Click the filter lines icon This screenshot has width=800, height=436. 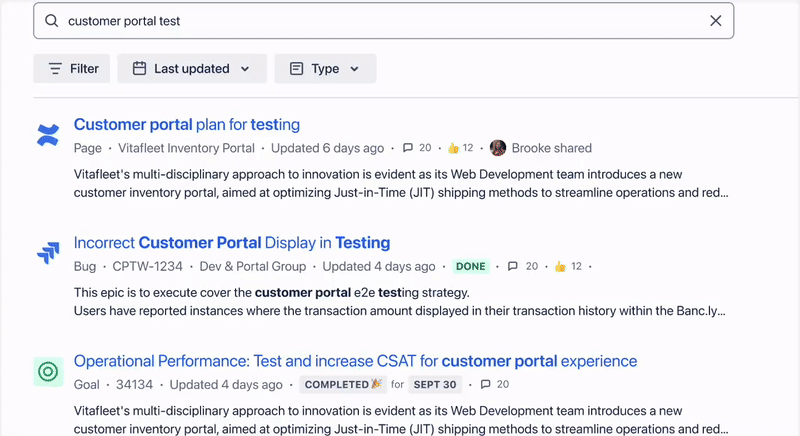tap(55, 68)
